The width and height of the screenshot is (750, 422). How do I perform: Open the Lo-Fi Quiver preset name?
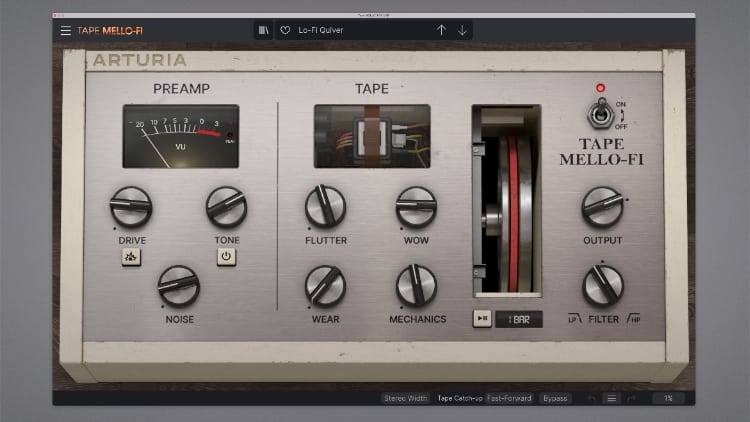(x=320, y=30)
